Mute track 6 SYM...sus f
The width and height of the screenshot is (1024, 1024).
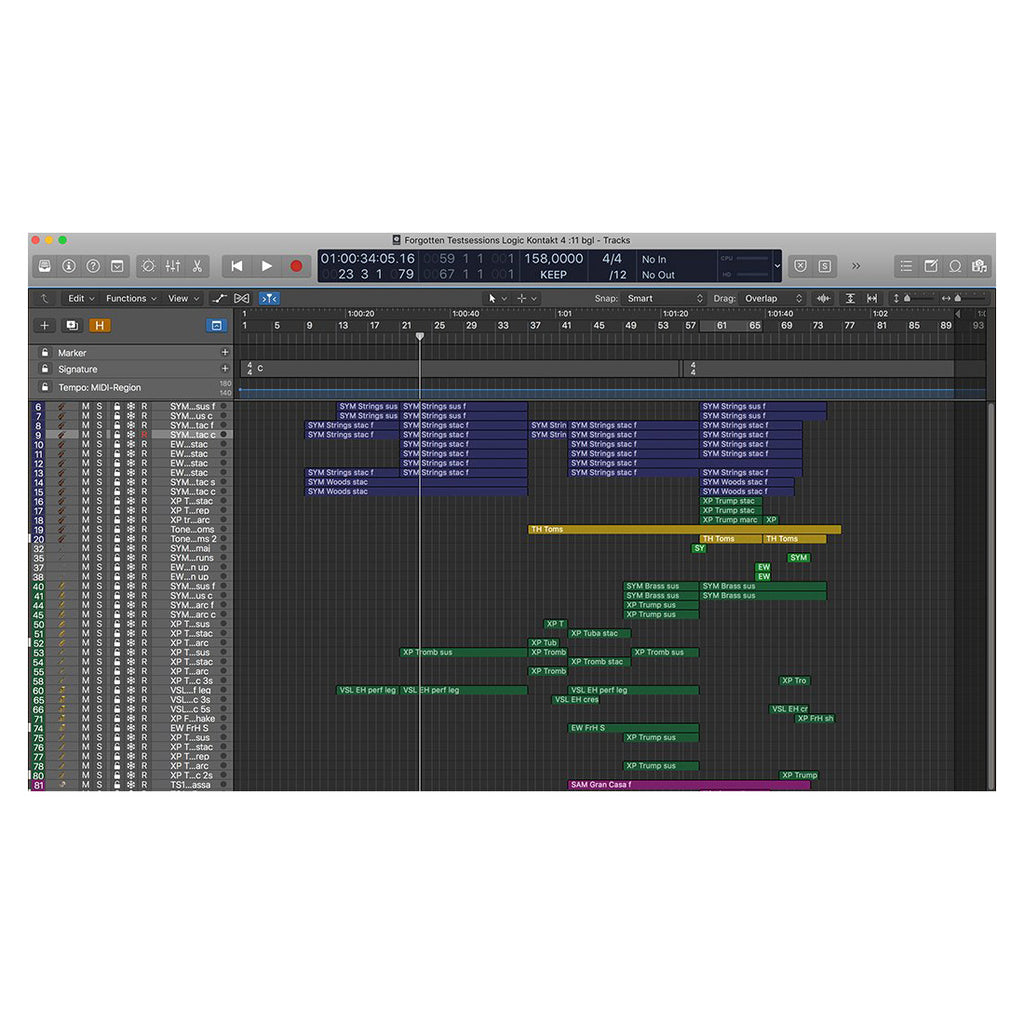(x=86, y=406)
